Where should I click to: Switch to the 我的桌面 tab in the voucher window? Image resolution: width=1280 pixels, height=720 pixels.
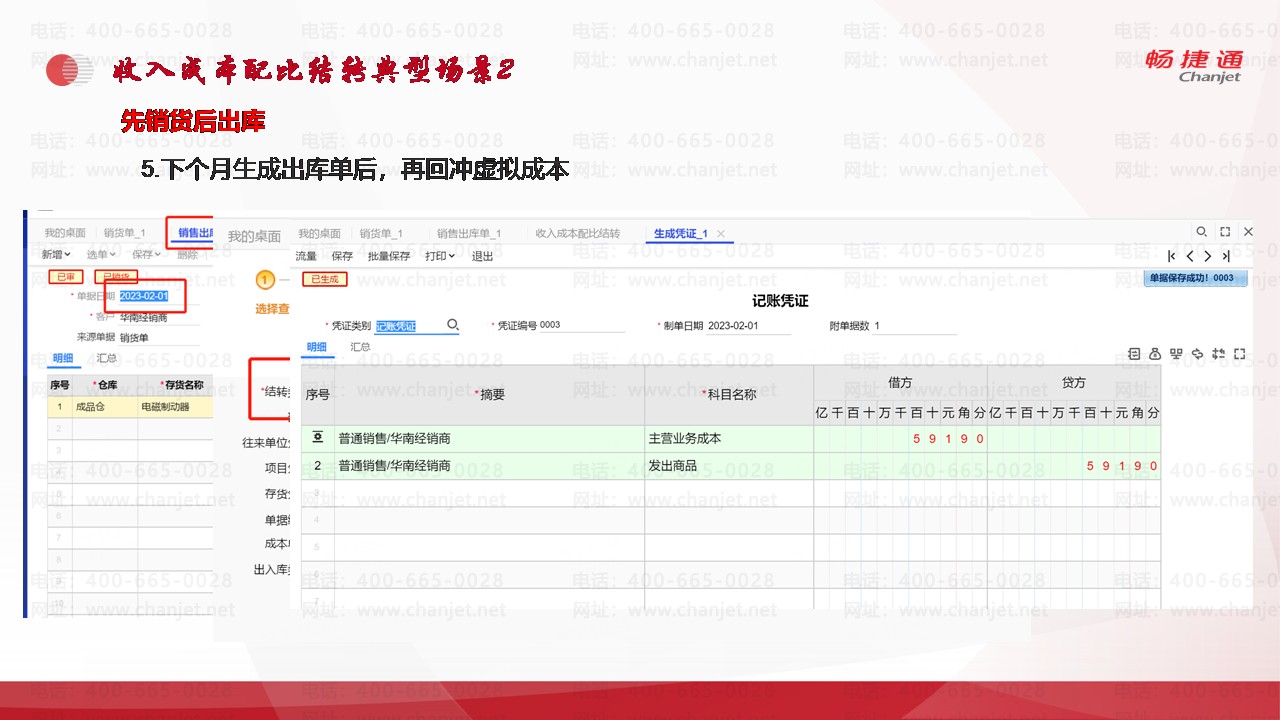point(319,234)
